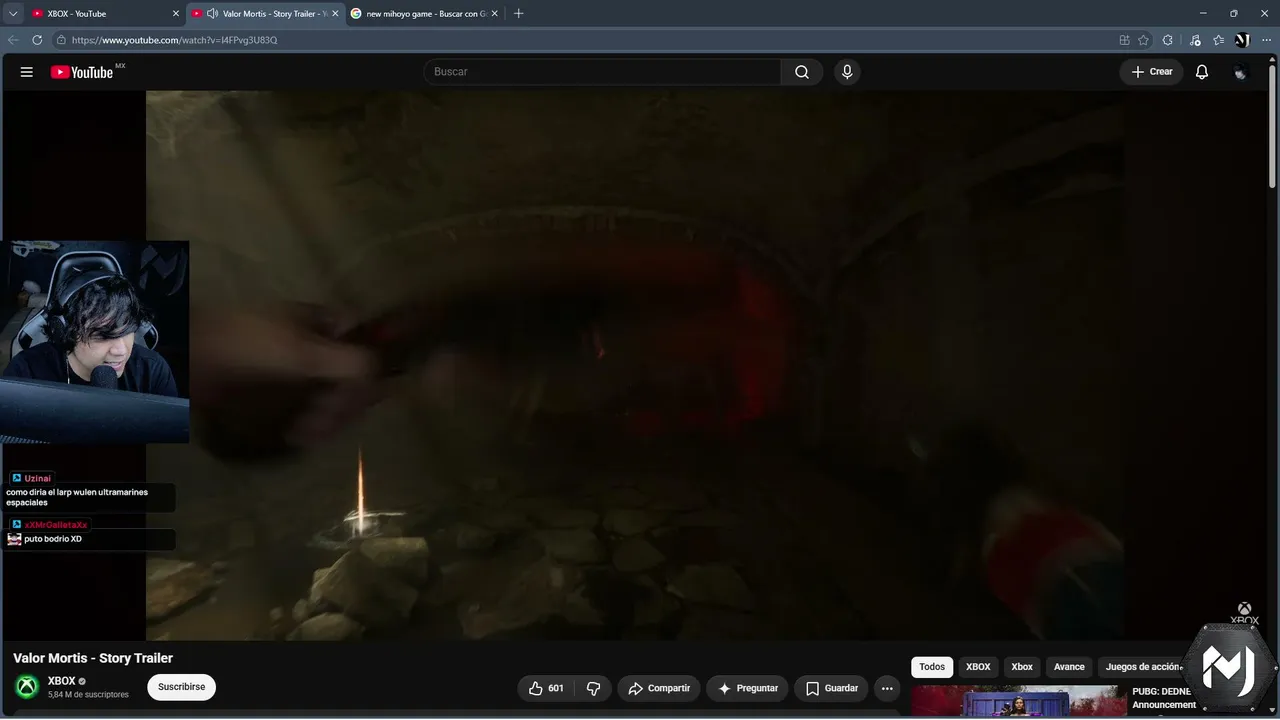Reload the page with the refresh icon
Screen dimensions: 1280x720
point(37,40)
